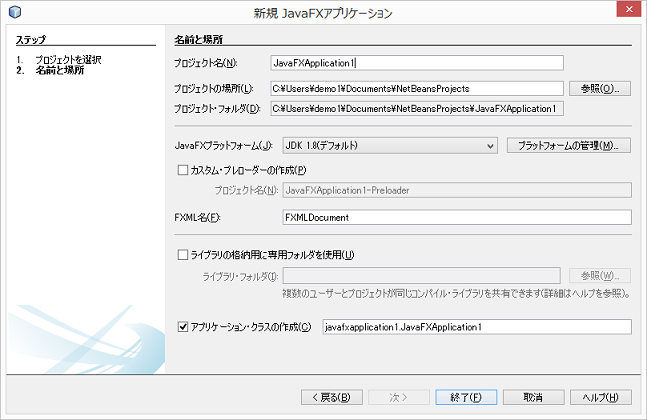Click the library sharing hint text 複数のユーザーとプロジェクト

point(456,293)
